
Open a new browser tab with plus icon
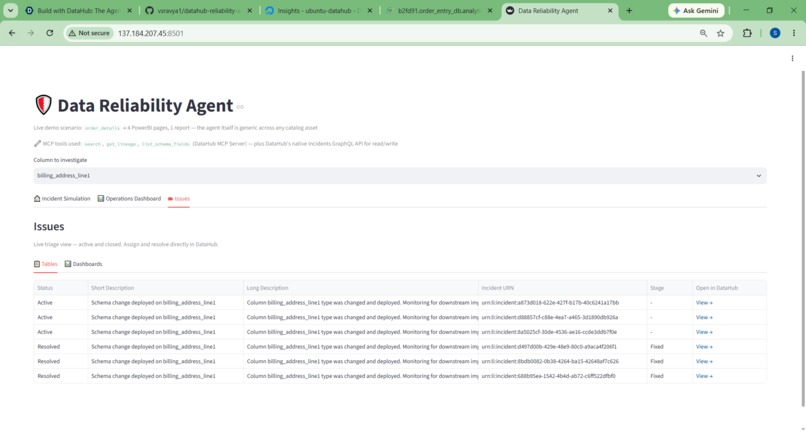click(x=629, y=10)
